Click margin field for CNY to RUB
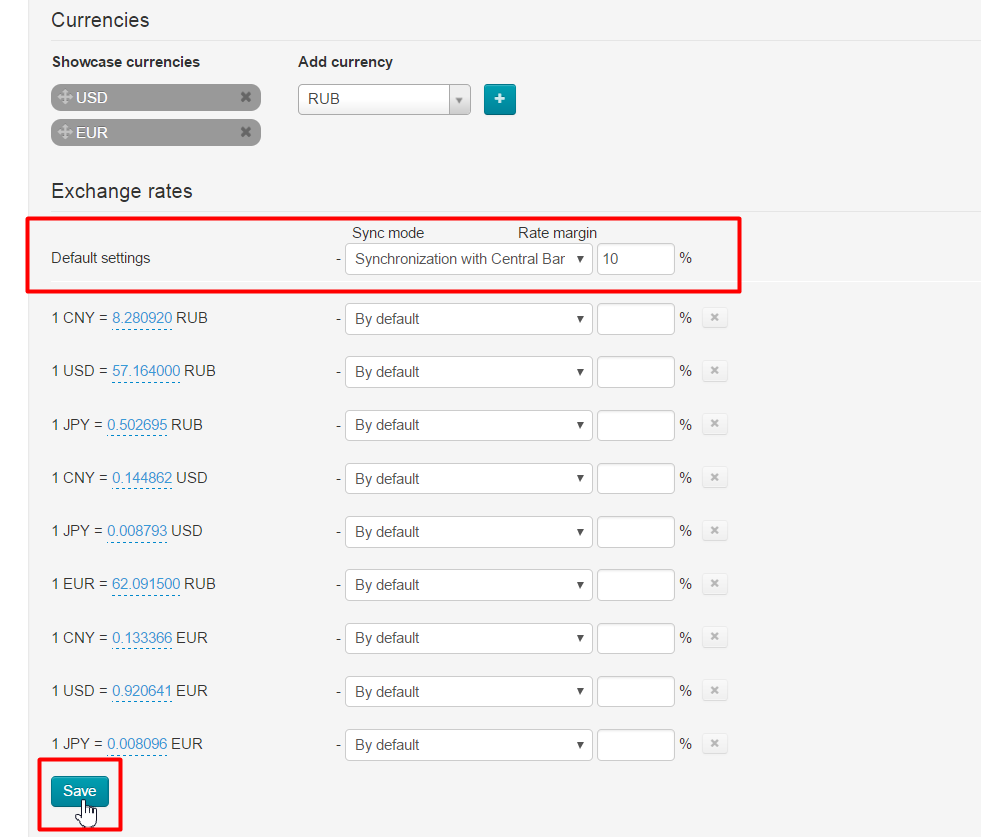Image resolution: width=981 pixels, height=837 pixels. pos(636,319)
